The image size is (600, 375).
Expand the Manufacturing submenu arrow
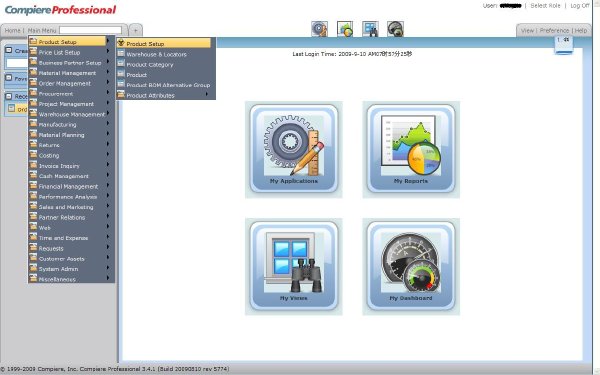(x=108, y=124)
